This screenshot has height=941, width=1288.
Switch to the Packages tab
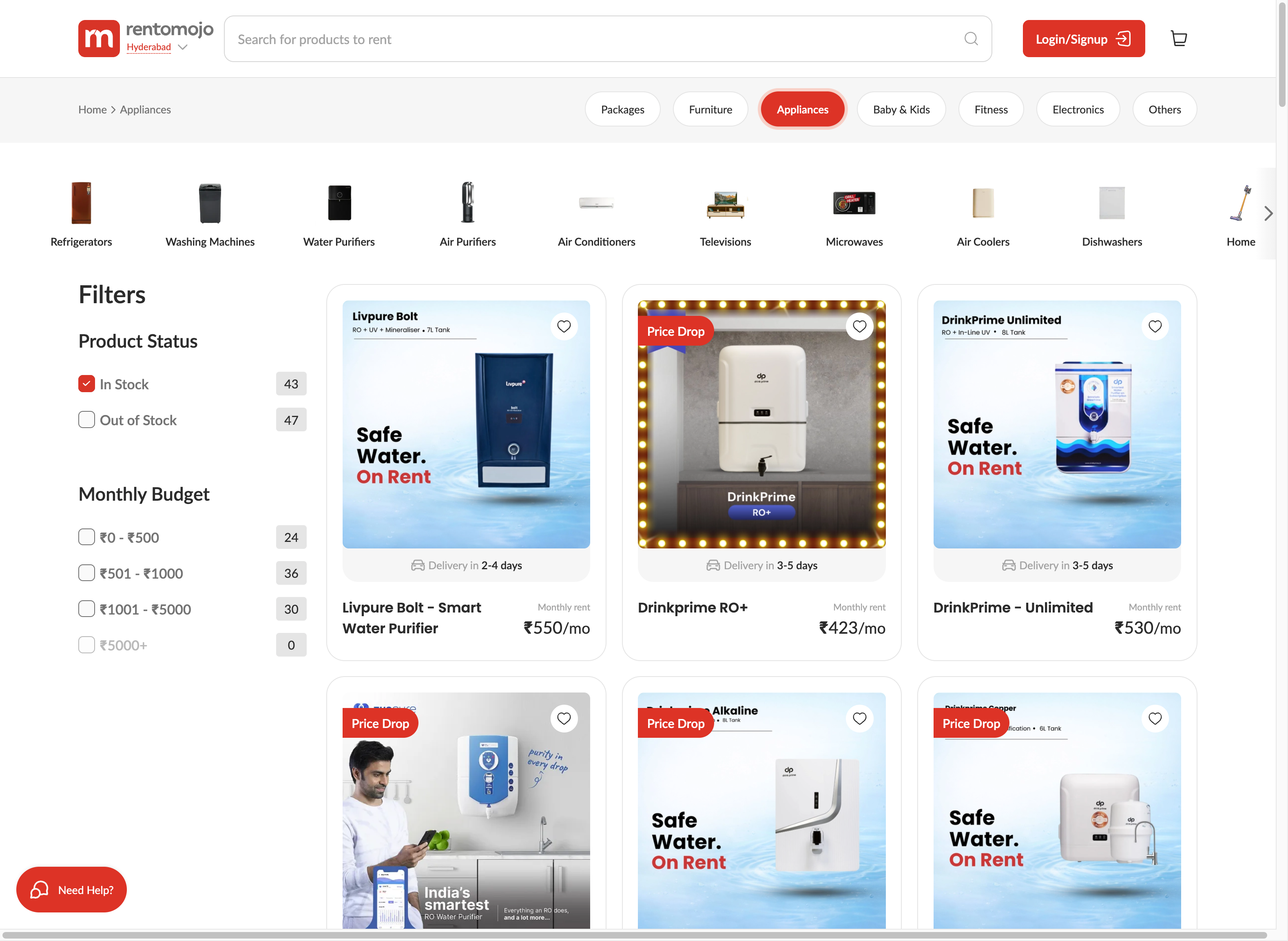[x=623, y=109]
